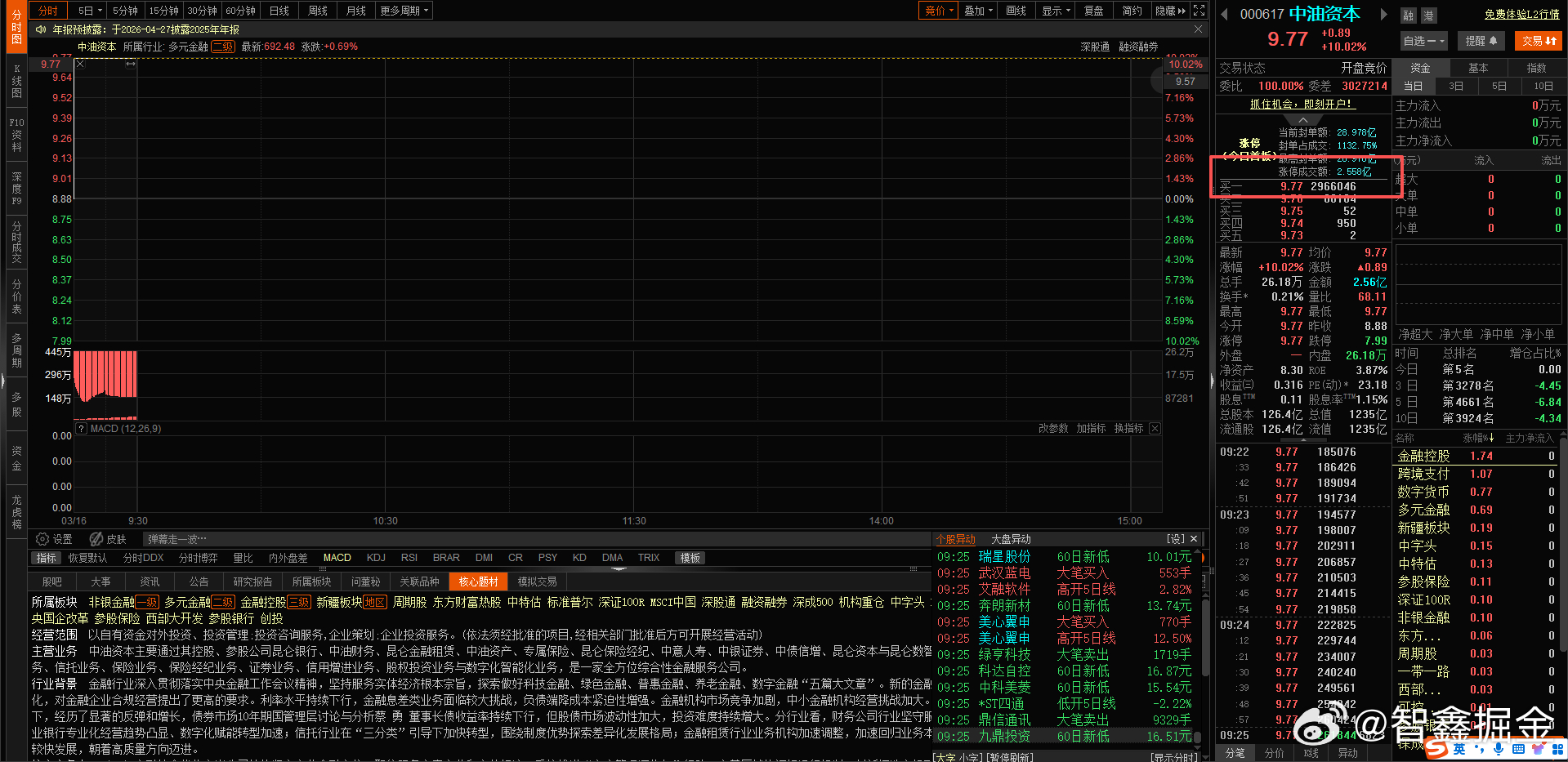This screenshot has width=1568, height=762.
Task: Select the RSI indicator
Action: click(x=409, y=558)
